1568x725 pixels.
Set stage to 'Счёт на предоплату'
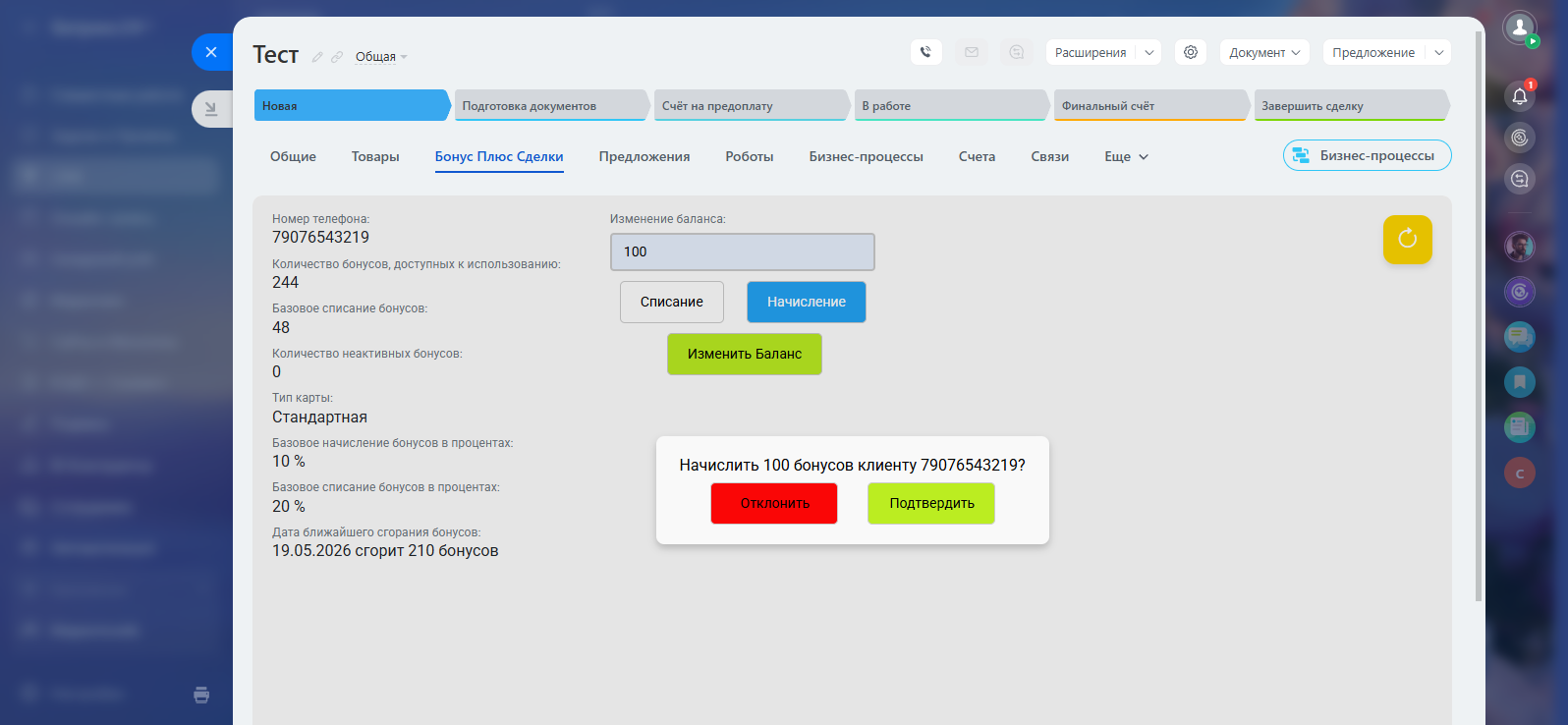[x=752, y=105]
